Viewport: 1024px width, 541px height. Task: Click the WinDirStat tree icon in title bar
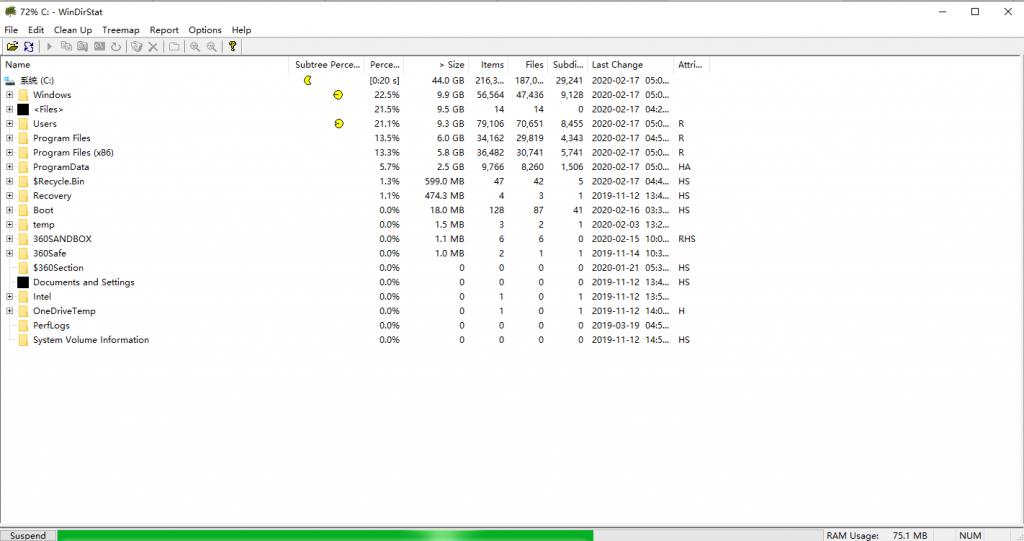pos(10,11)
